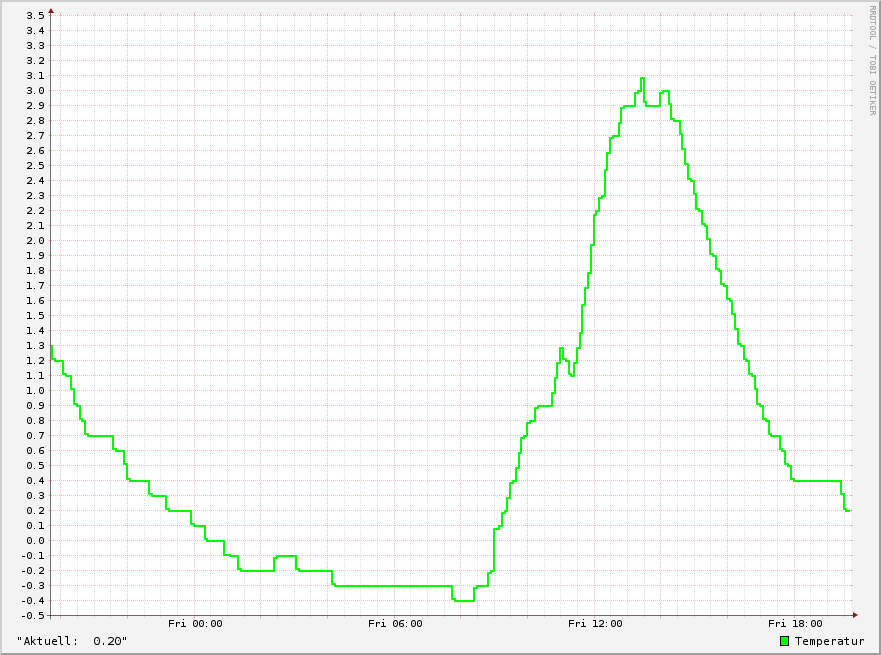Viewport: 881px width, 655px height.
Task: Click the curve's end point at 0.2
Action: click(x=847, y=511)
